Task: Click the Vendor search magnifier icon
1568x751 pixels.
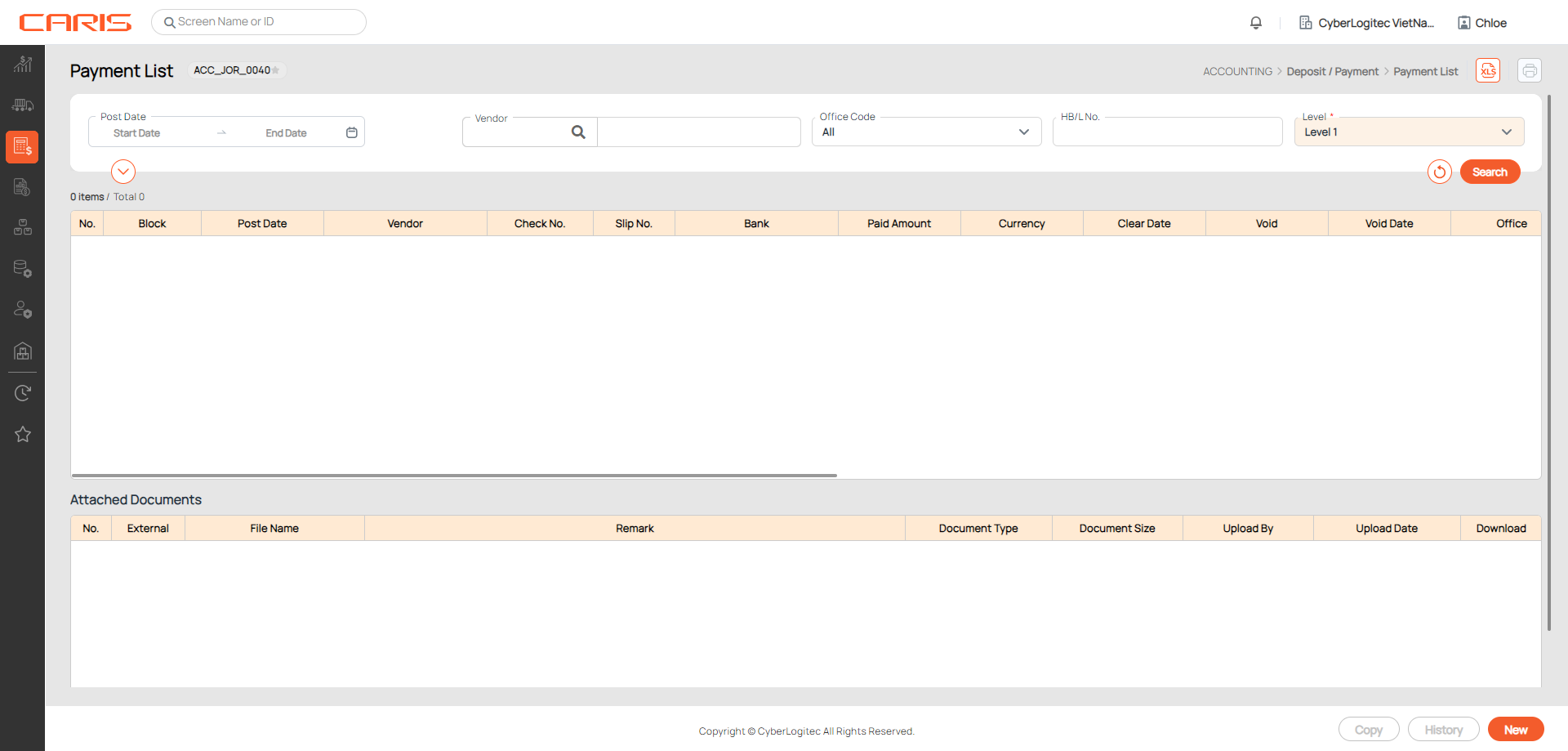Action: pos(578,132)
